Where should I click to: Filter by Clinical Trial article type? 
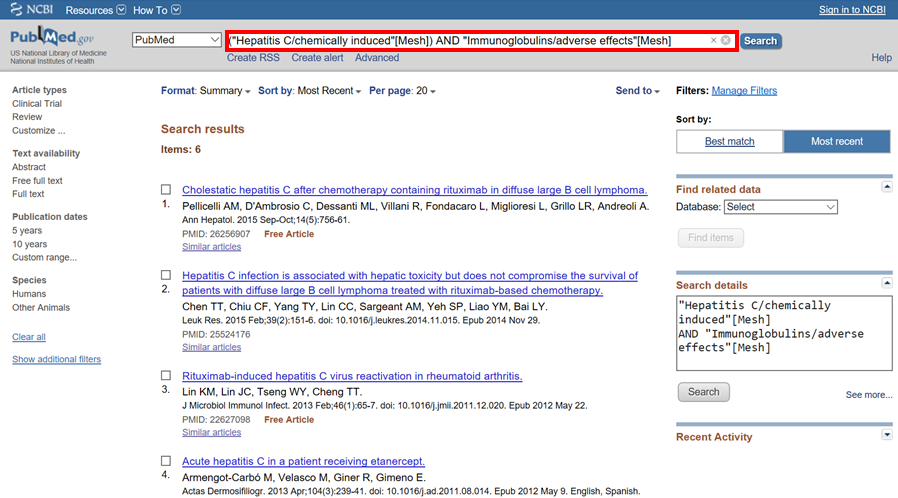(x=37, y=104)
